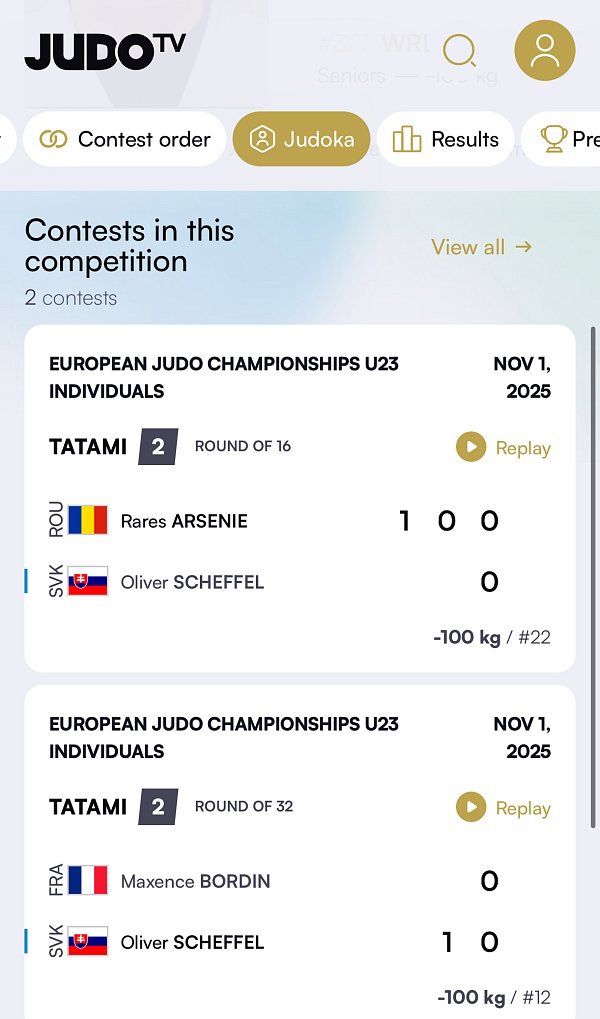Viewport: 600px width, 1019px height.
Task: Switch to the Contest order tab
Action: (x=125, y=139)
